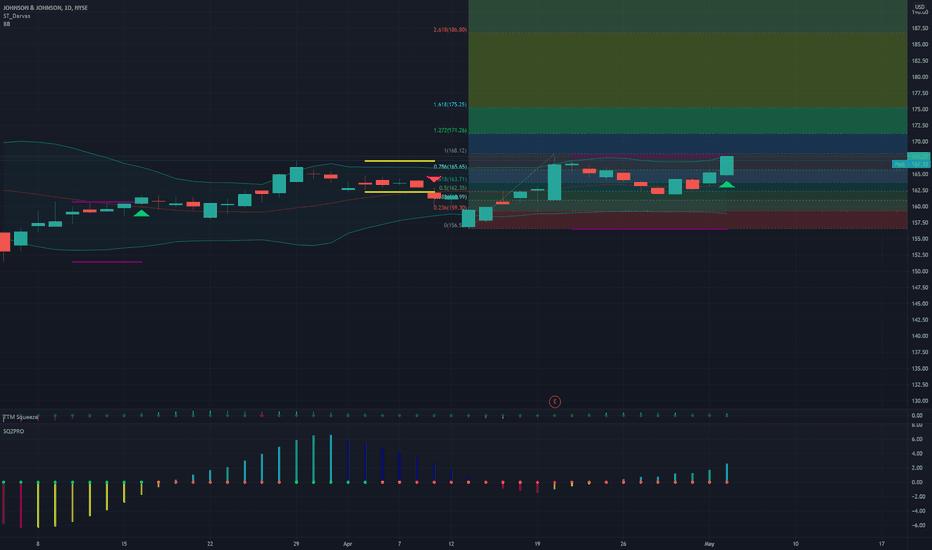Select the lower yellow Darvas box line
This screenshot has height=550, width=932.
(x=399, y=192)
